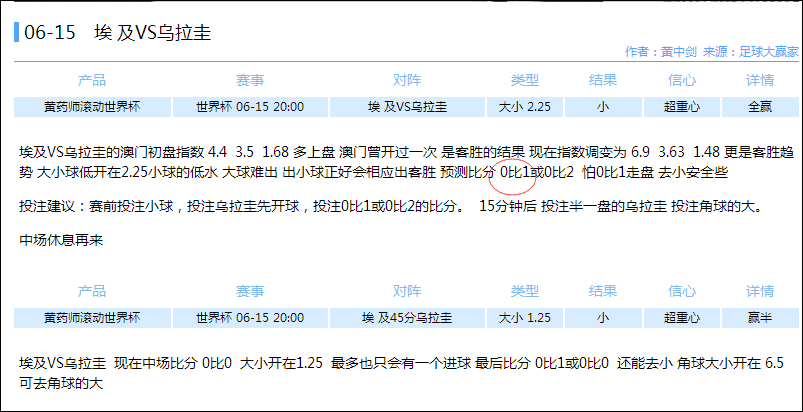Viewport: 803px width, 412px height.
Task: Click 对阵 header of the 全赢 table
Action: (407, 80)
